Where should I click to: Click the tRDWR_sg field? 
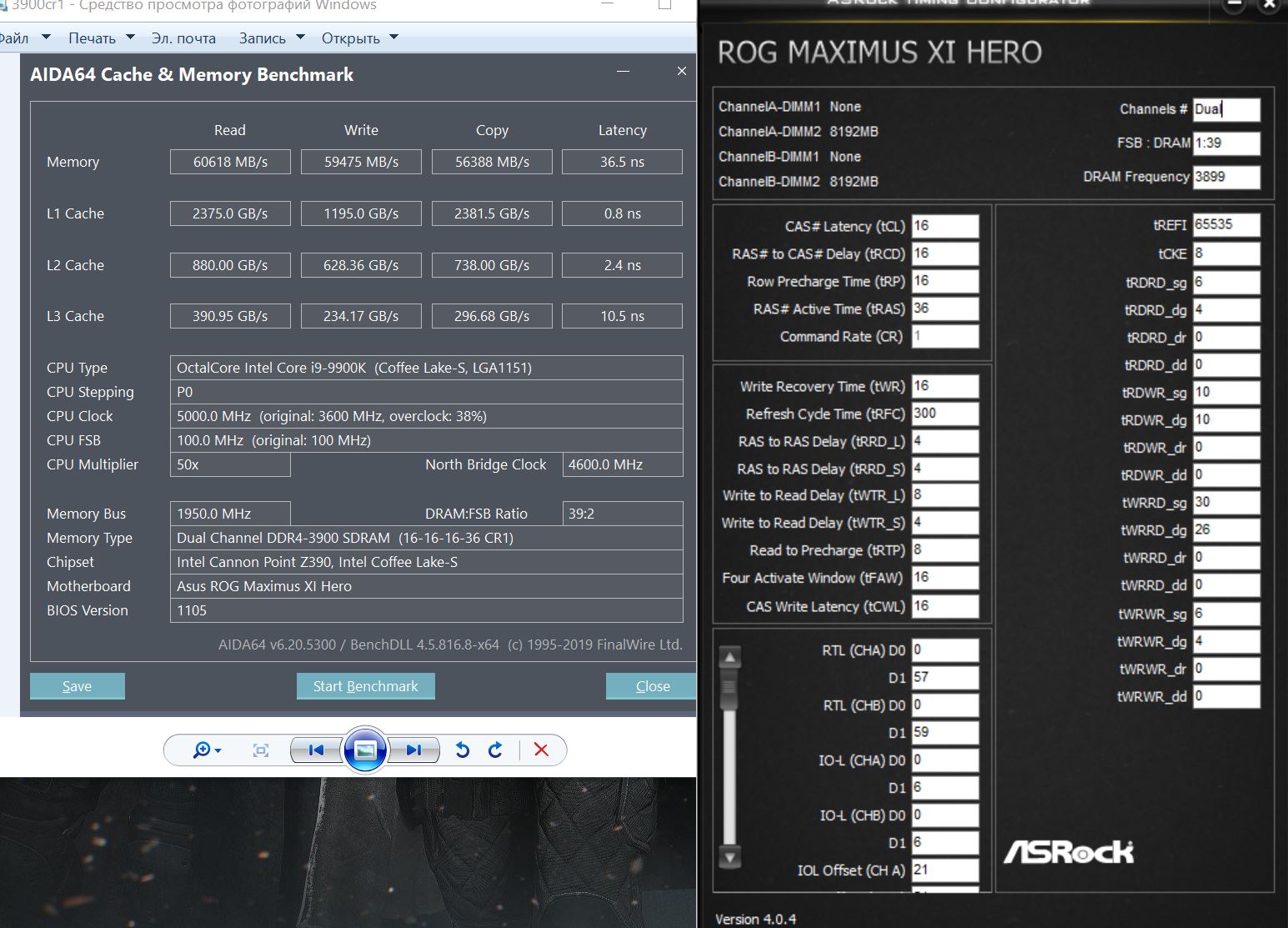tap(1226, 393)
